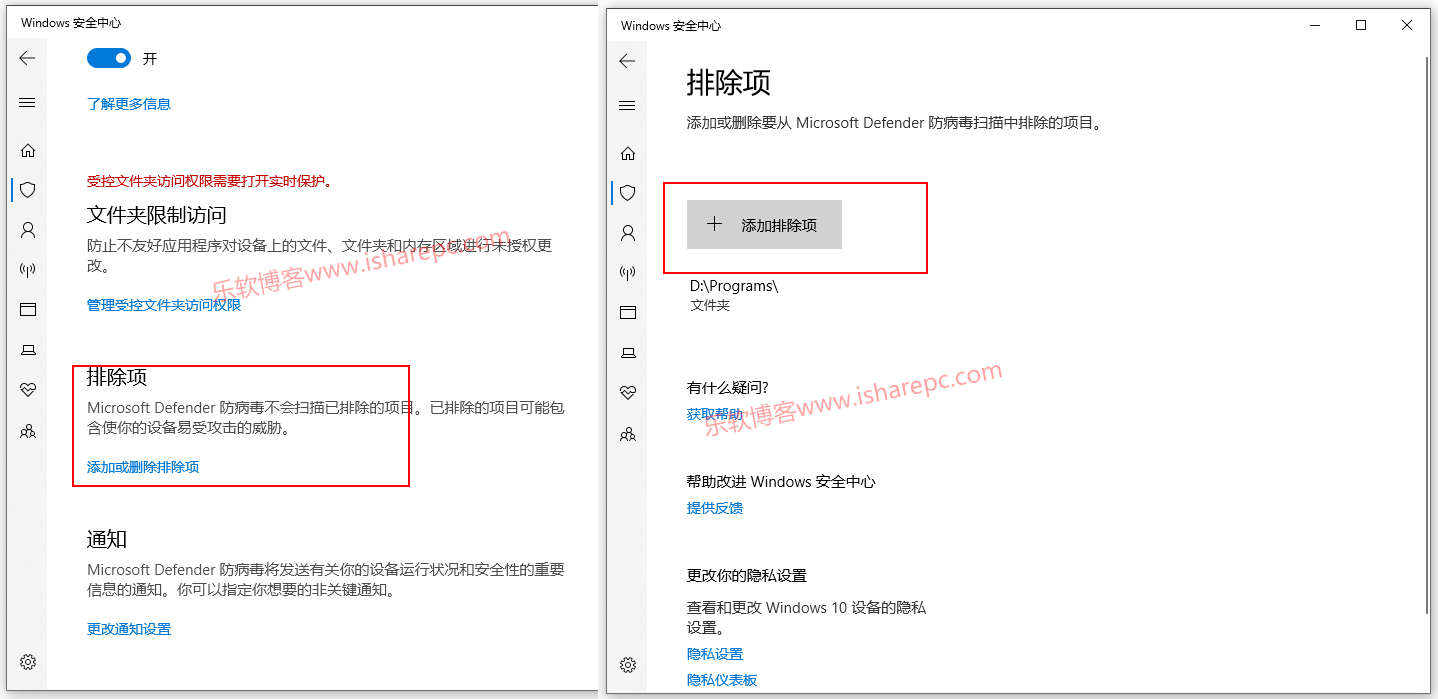Click the 添加排除项 button
The height and width of the screenshot is (699, 1438).
[x=764, y=225]
